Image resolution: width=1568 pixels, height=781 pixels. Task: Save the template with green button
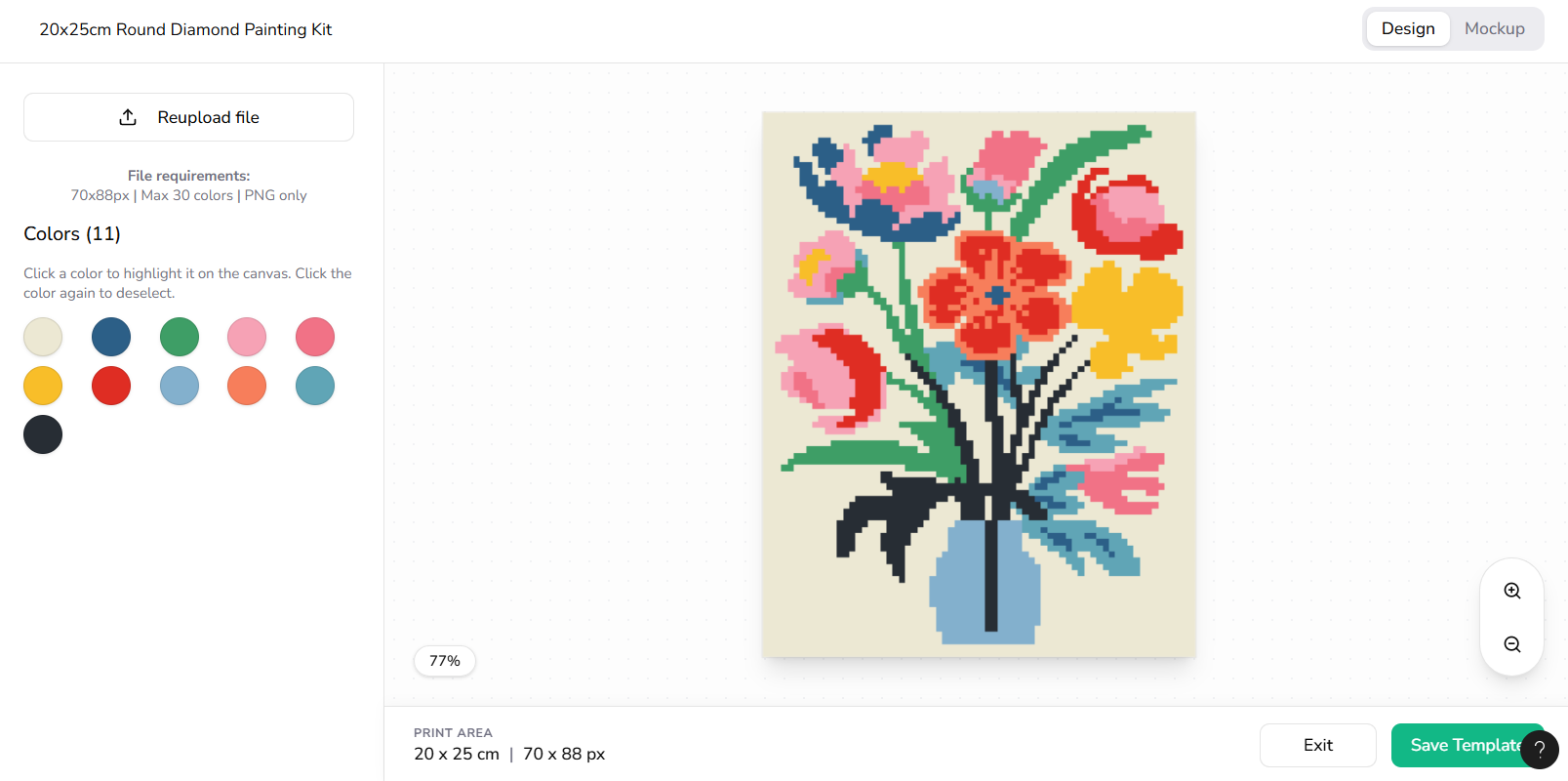pyautogui.click(x=1467, y=745)
